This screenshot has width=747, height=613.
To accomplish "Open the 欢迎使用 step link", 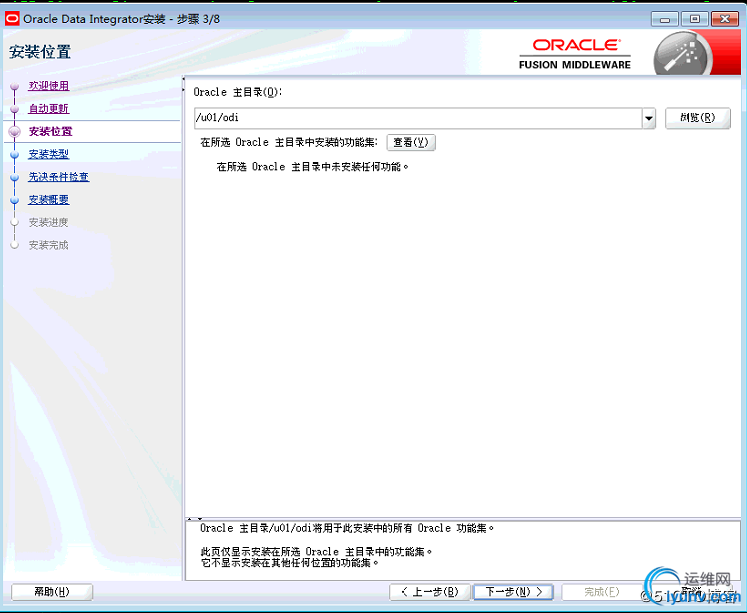I will pos(49,86).
